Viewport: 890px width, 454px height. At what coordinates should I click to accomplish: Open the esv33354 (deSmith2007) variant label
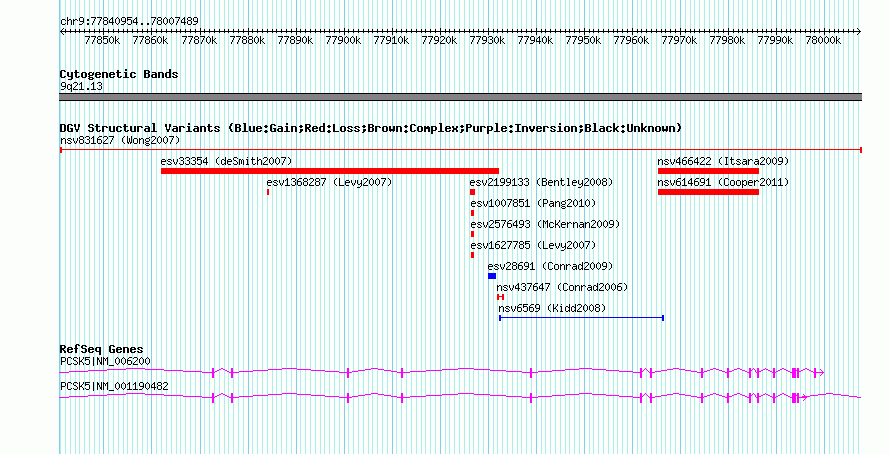226,161
